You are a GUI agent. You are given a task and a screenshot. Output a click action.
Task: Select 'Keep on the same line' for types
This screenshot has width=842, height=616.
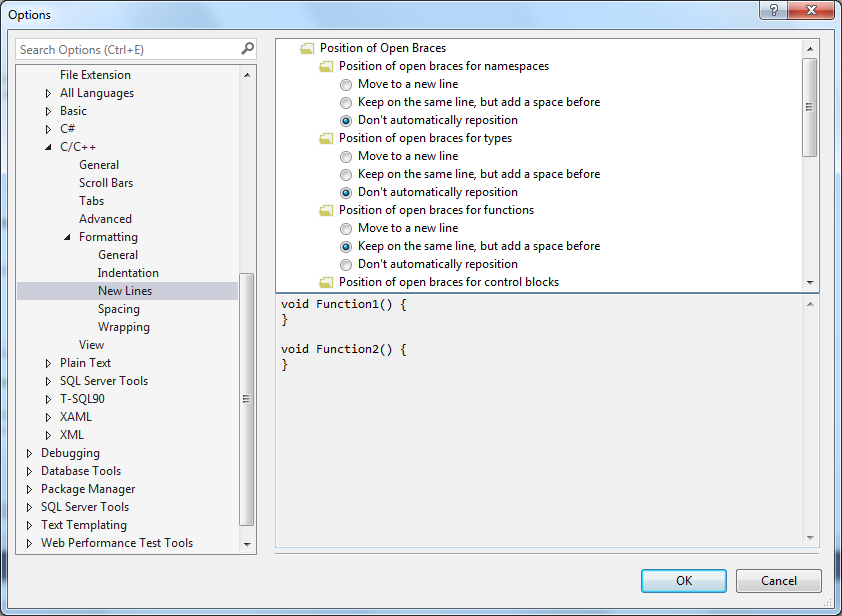(x=346, y=174)
